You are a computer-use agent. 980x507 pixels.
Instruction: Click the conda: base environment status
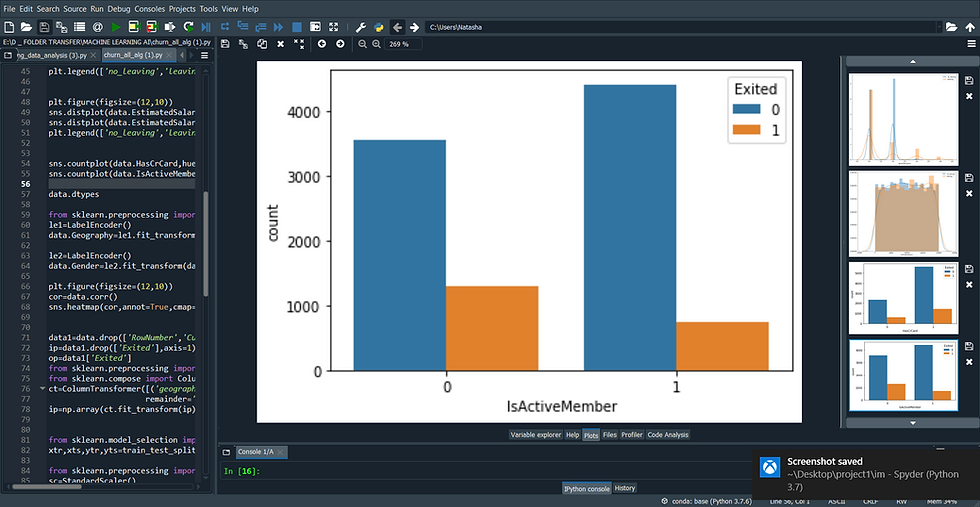pyautogui.click(x=705, y=501)
